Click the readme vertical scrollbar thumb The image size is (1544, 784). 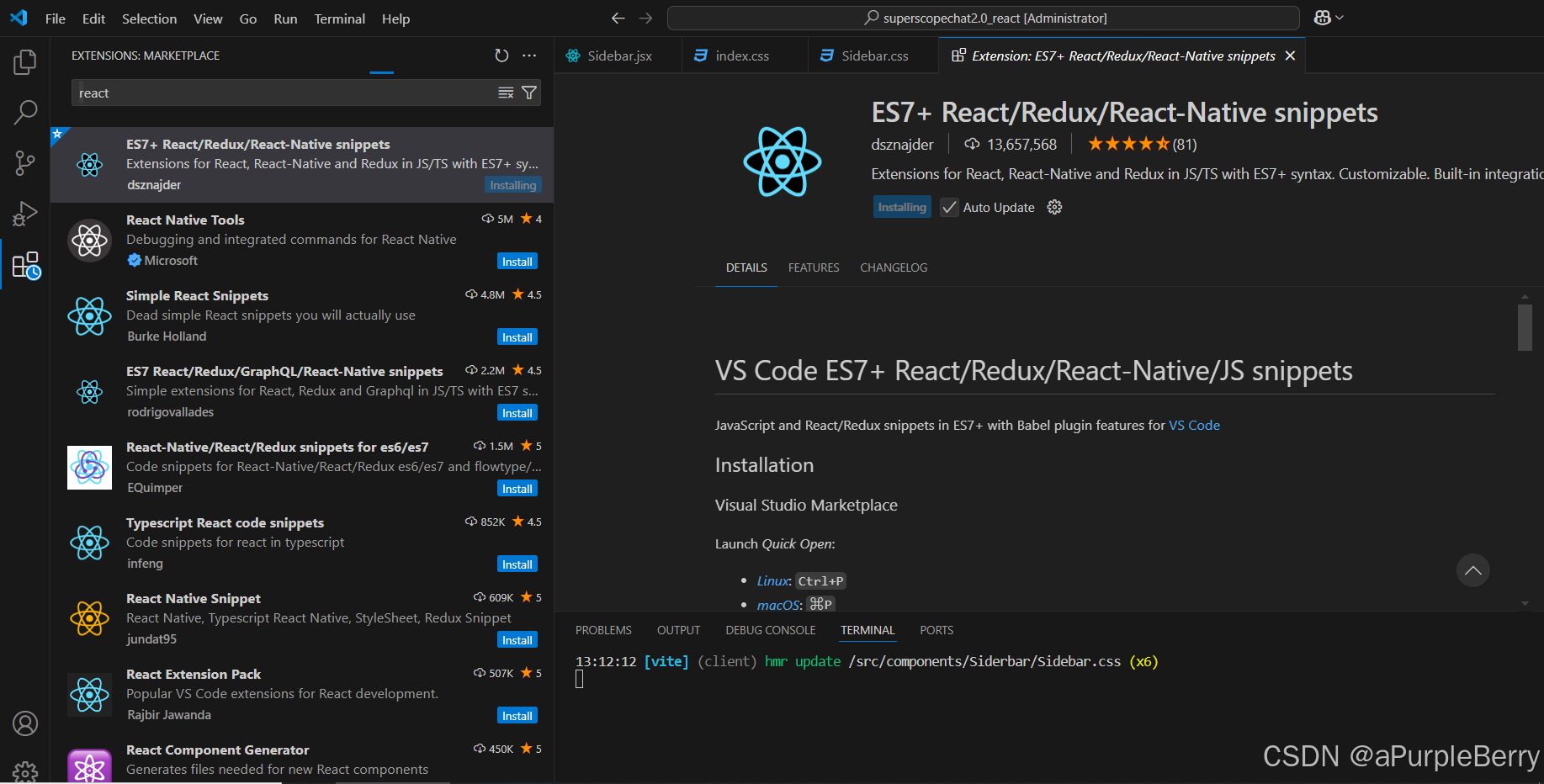pyautogui.click(x=1525, y=327)
